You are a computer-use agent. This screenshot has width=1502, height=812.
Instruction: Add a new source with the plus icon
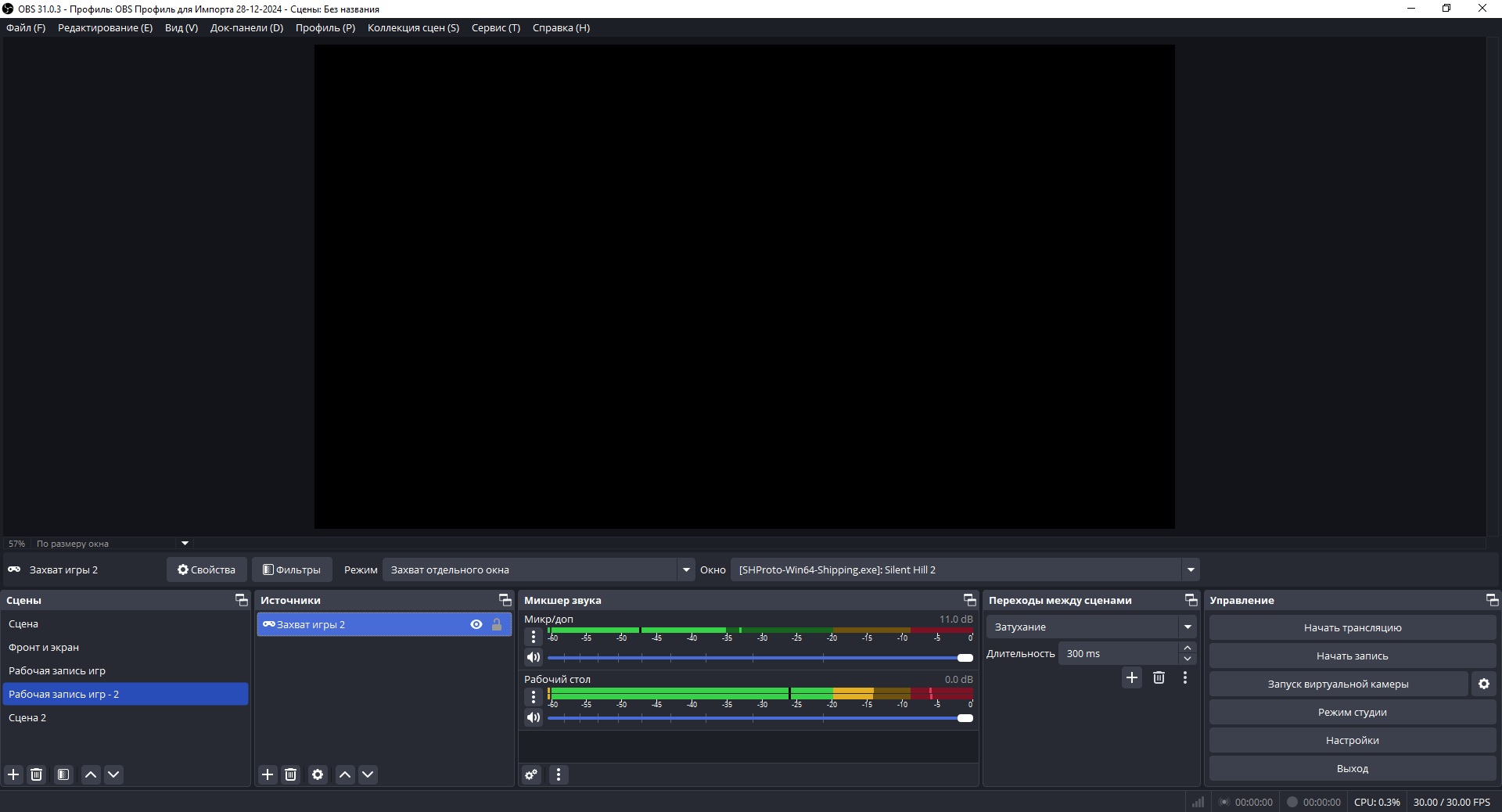point(268,774)
